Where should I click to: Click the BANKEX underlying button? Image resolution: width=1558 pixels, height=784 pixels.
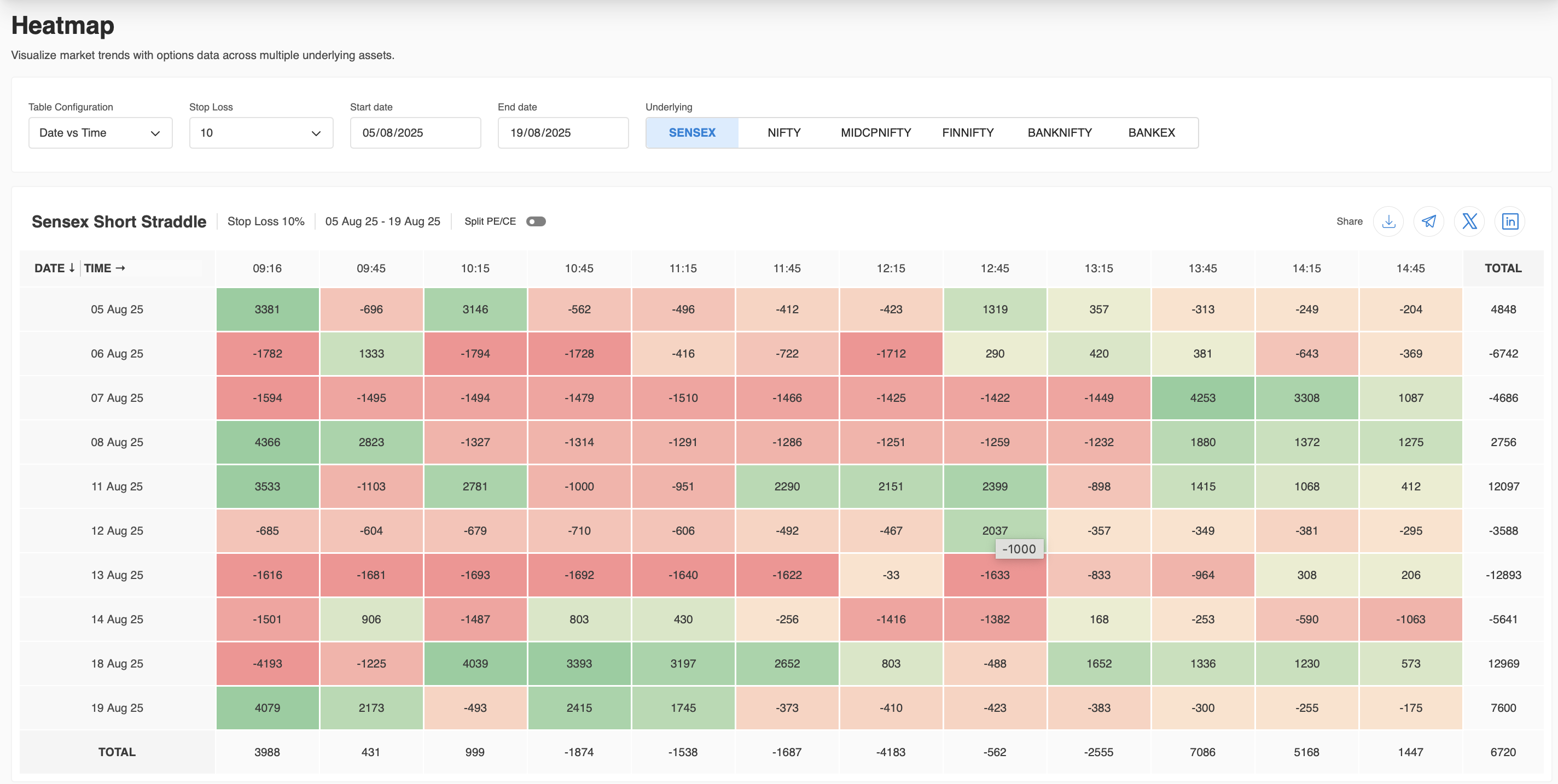click(1151, 132)
